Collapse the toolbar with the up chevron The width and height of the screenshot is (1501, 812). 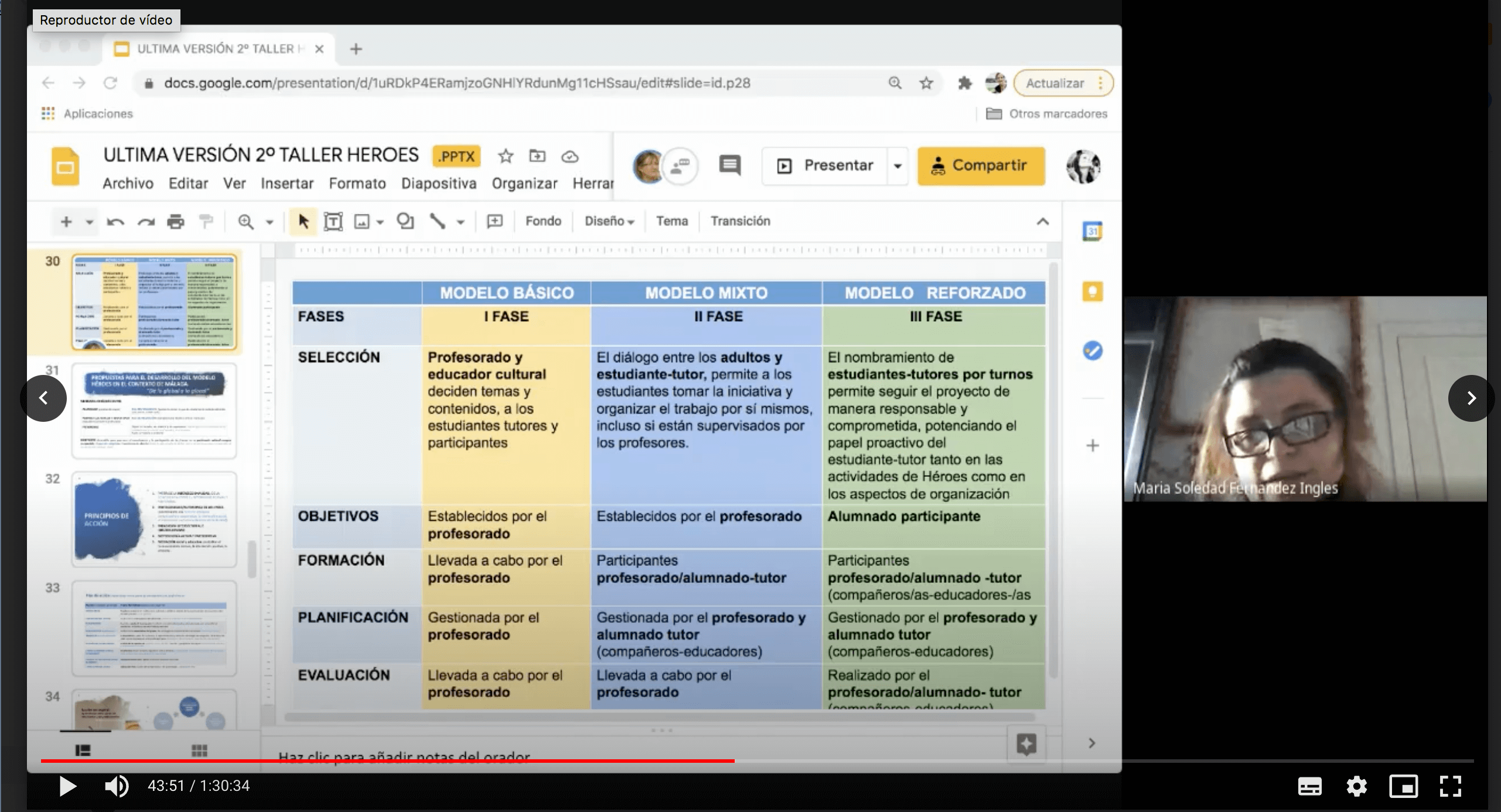tap(1042, 221)
